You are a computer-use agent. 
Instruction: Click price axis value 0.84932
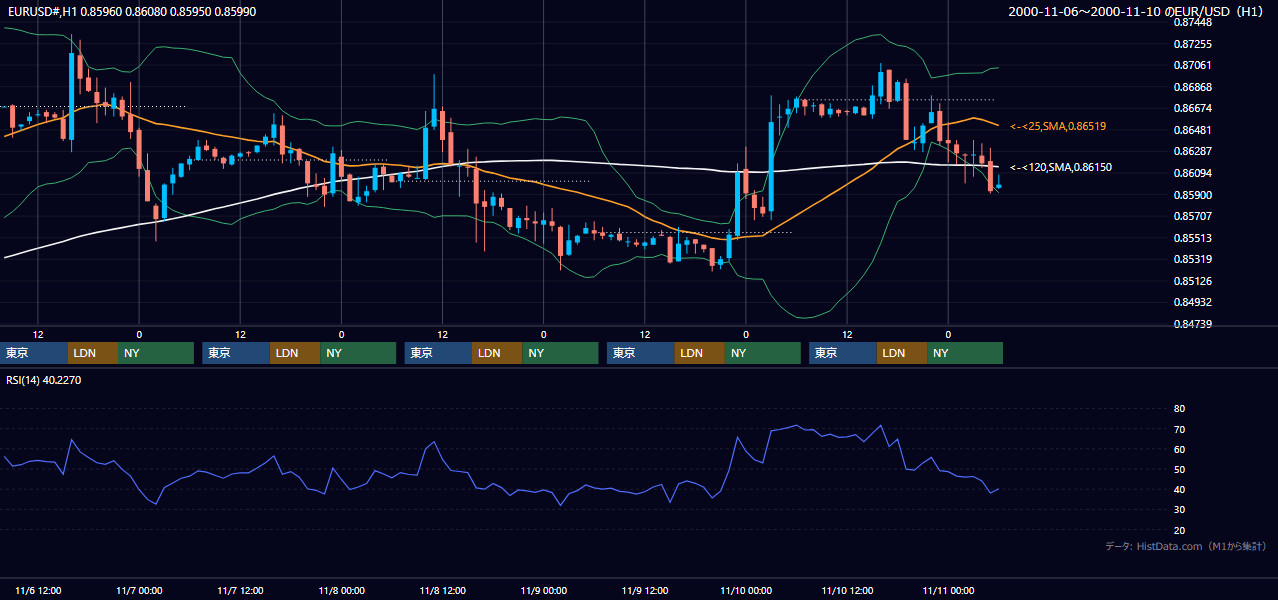1191,302
